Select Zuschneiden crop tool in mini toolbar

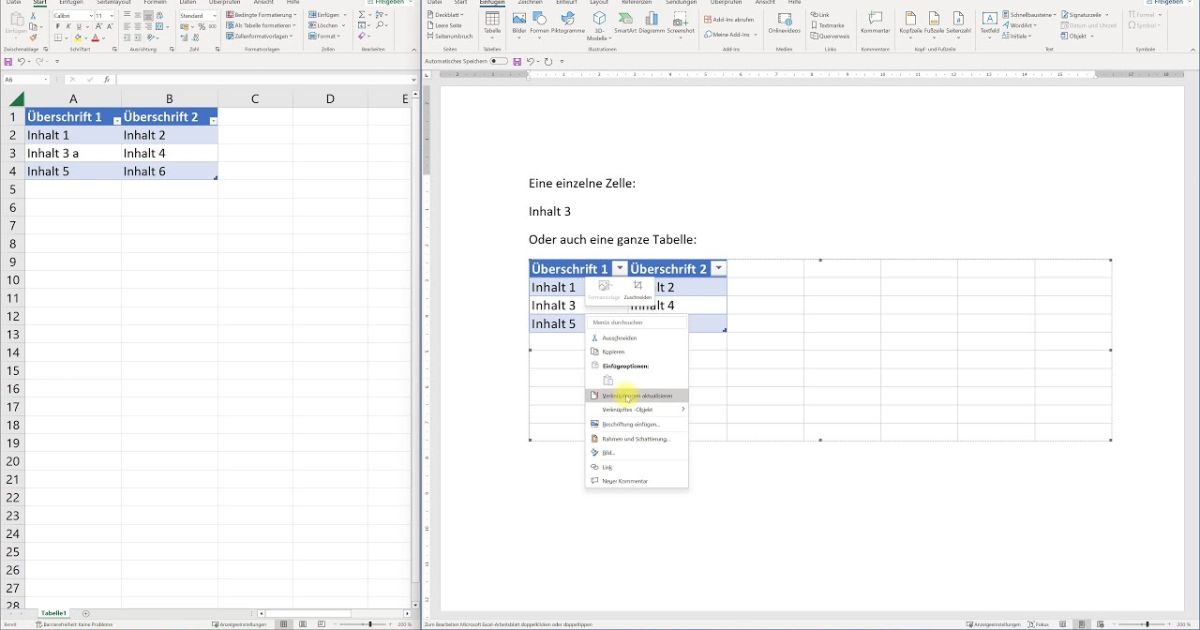coord(637,289)
